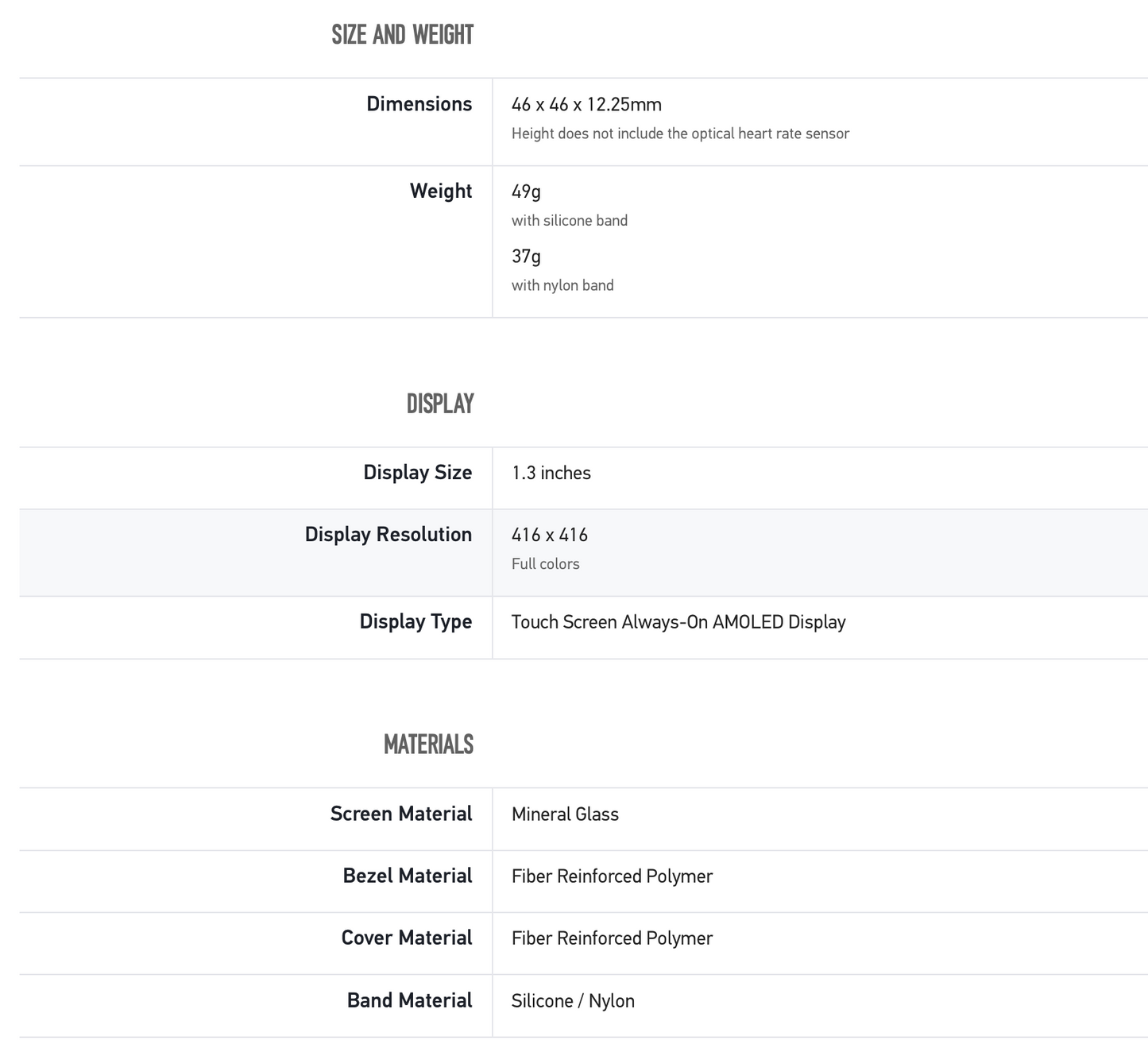Click the Bezel Material label
1148x1056 pixels.
click(x=407, y=876)
